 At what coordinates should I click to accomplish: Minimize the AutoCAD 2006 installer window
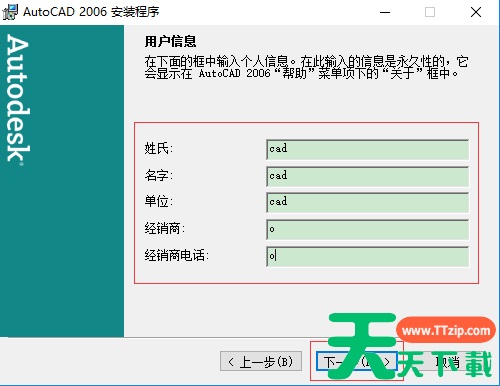385,12
